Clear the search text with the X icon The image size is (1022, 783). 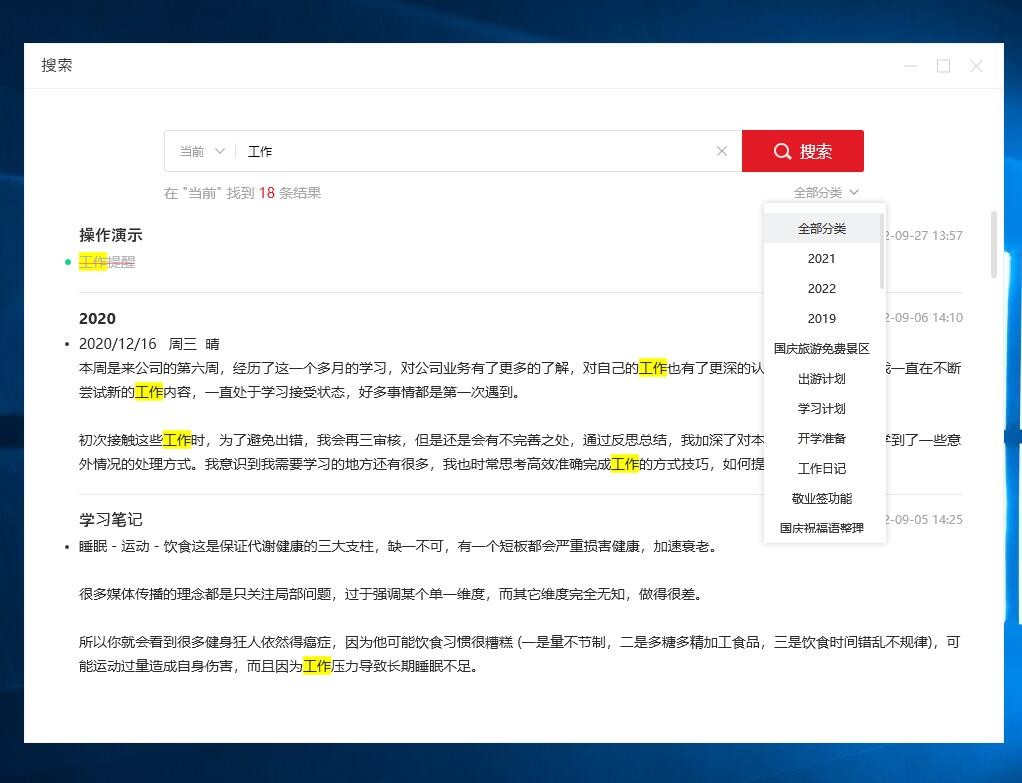tap(722, 151)
